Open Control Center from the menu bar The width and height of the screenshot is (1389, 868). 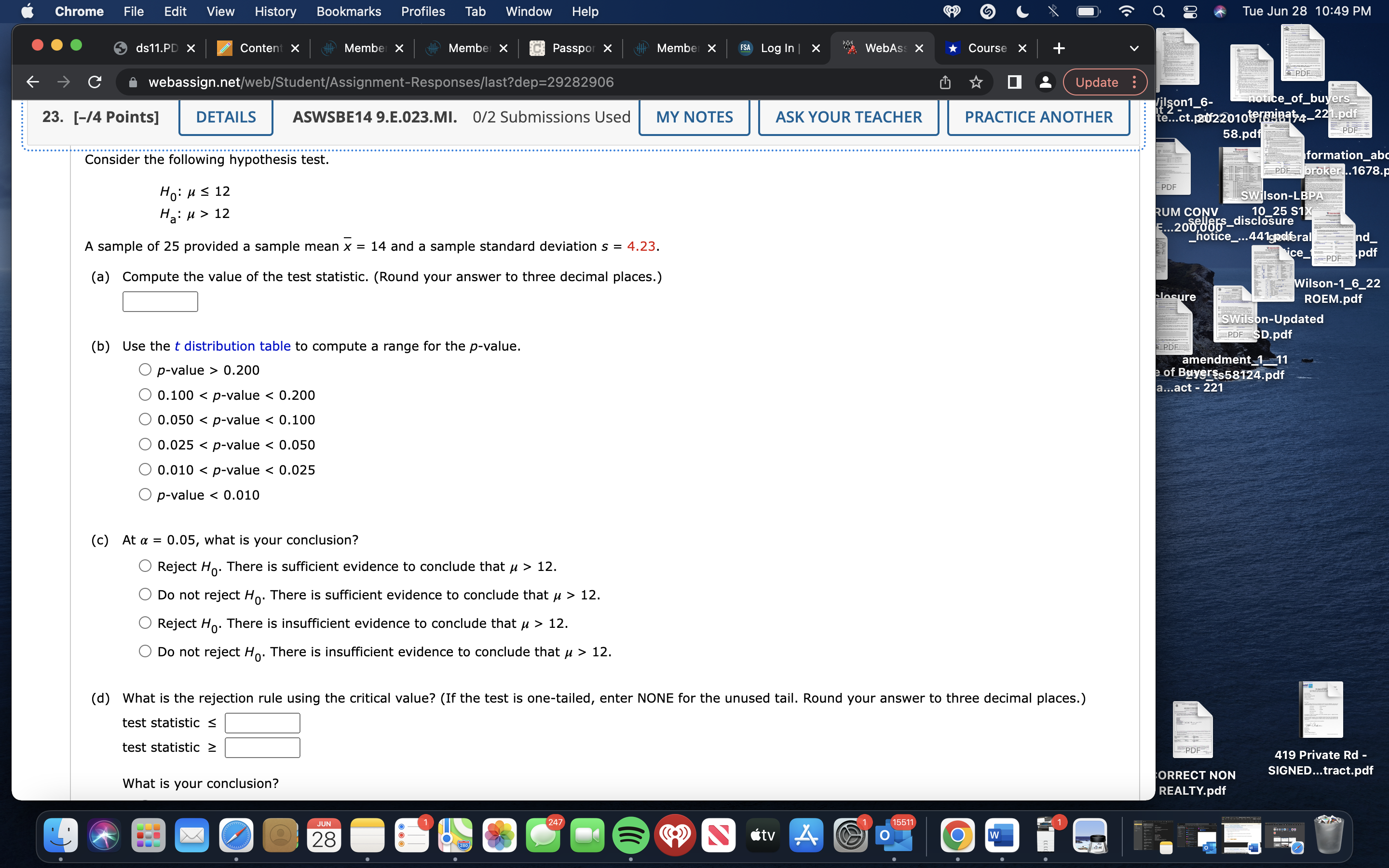(x=1190, y=11)
